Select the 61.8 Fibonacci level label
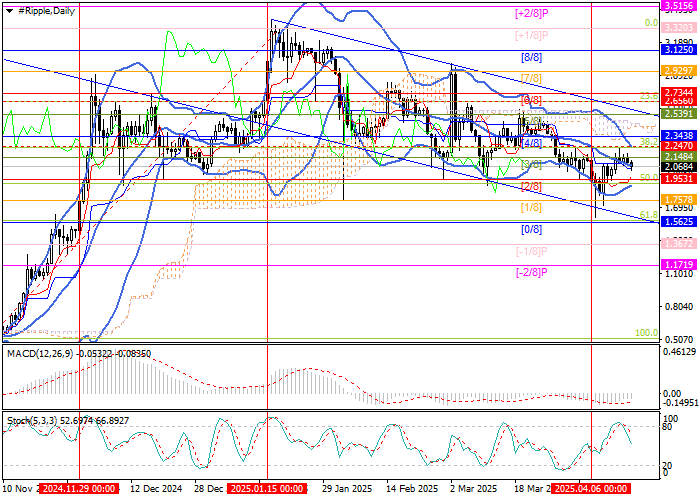Viewport: 700px width, 500px height. (x=647, y=215)
